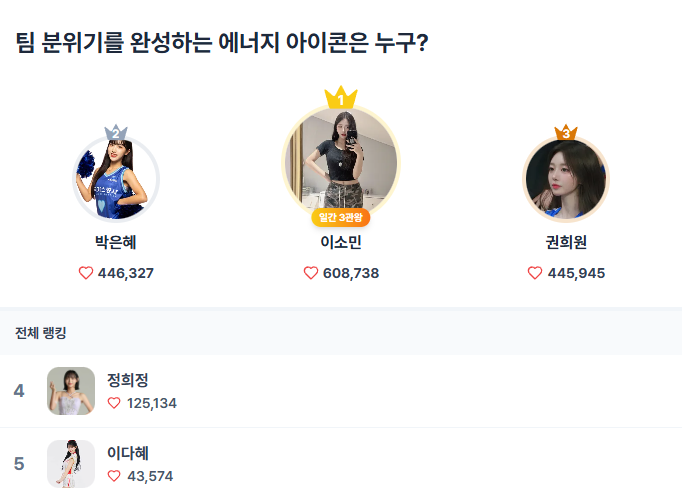Click the heart icon beside 125,134
682x491 pixels.
click(x=114, y=403)
